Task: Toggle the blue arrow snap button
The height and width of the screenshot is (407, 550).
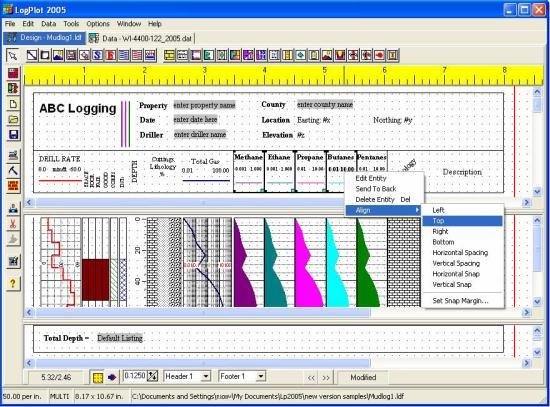Action: [112, 378]
